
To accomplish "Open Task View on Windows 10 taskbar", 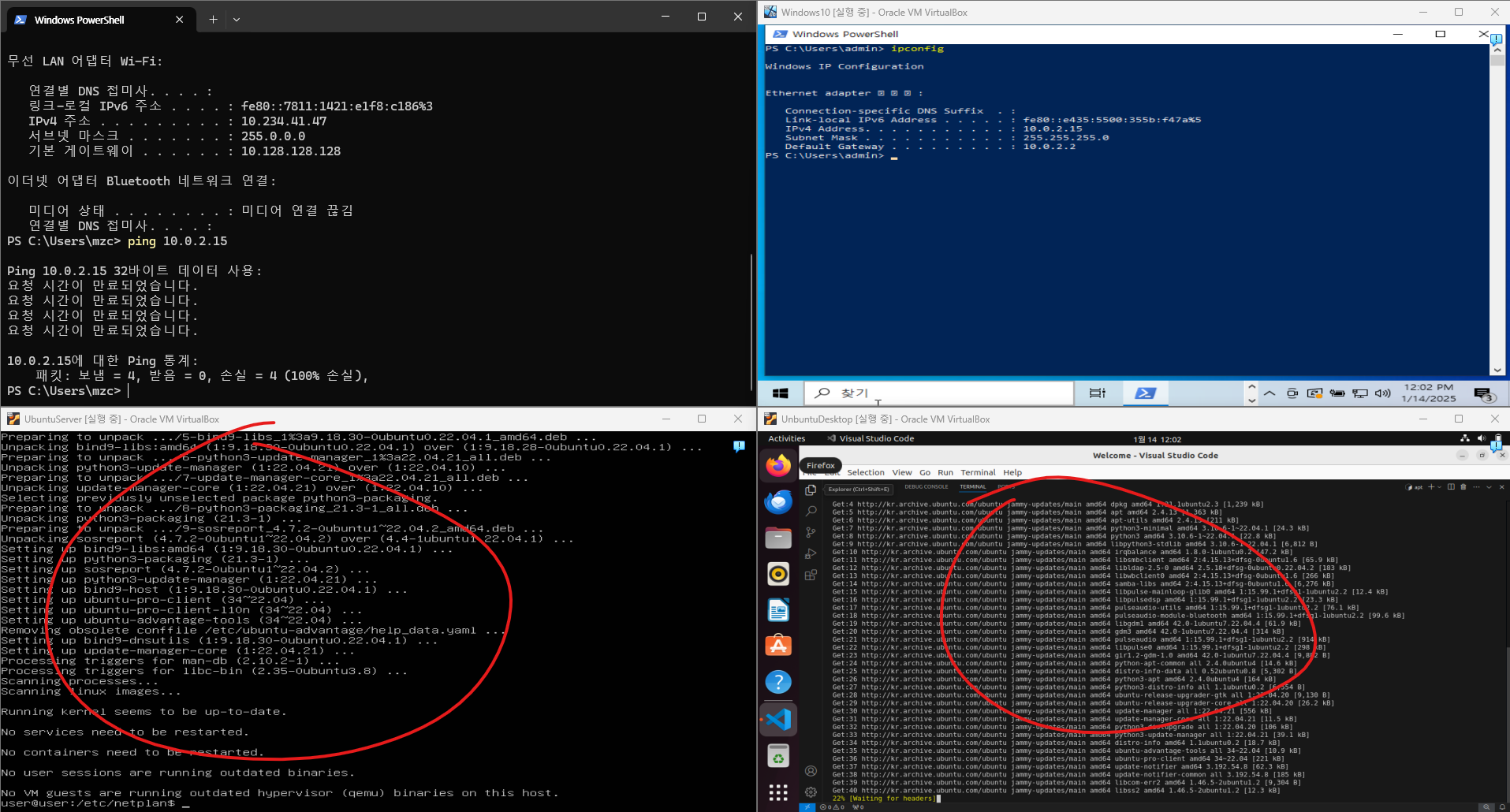I will point(1097,393).
